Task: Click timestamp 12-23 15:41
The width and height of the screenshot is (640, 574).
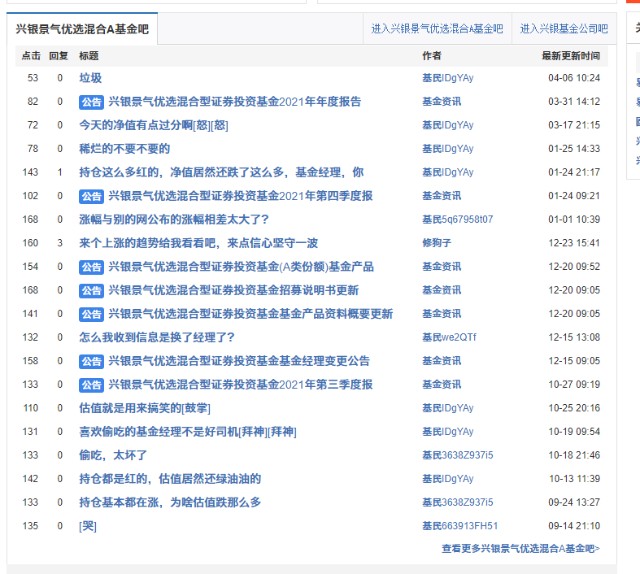Action: (x=574, y=243)
